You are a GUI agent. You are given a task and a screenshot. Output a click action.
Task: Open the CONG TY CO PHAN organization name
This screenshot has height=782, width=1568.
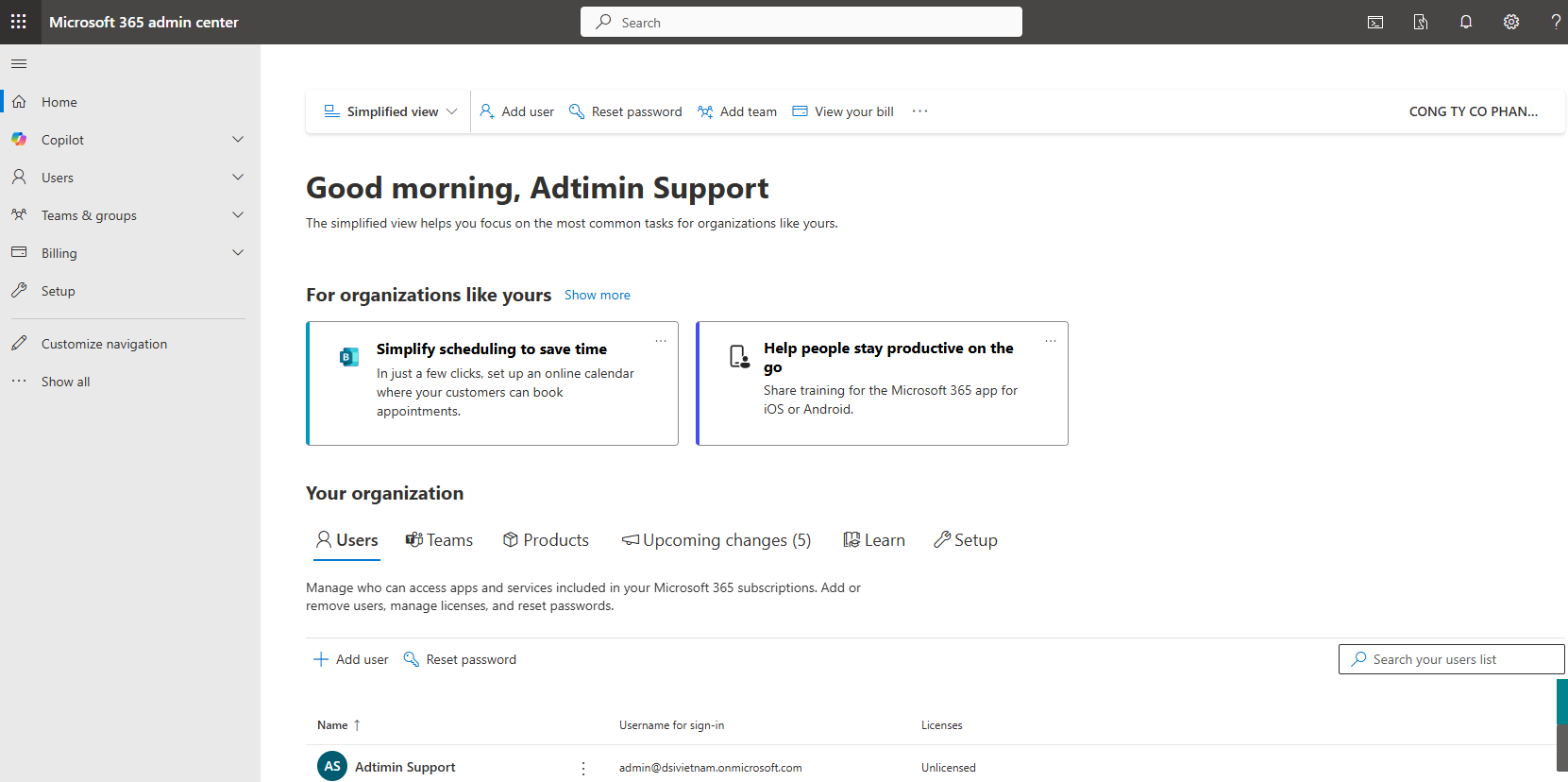[x=1473, y=111]
